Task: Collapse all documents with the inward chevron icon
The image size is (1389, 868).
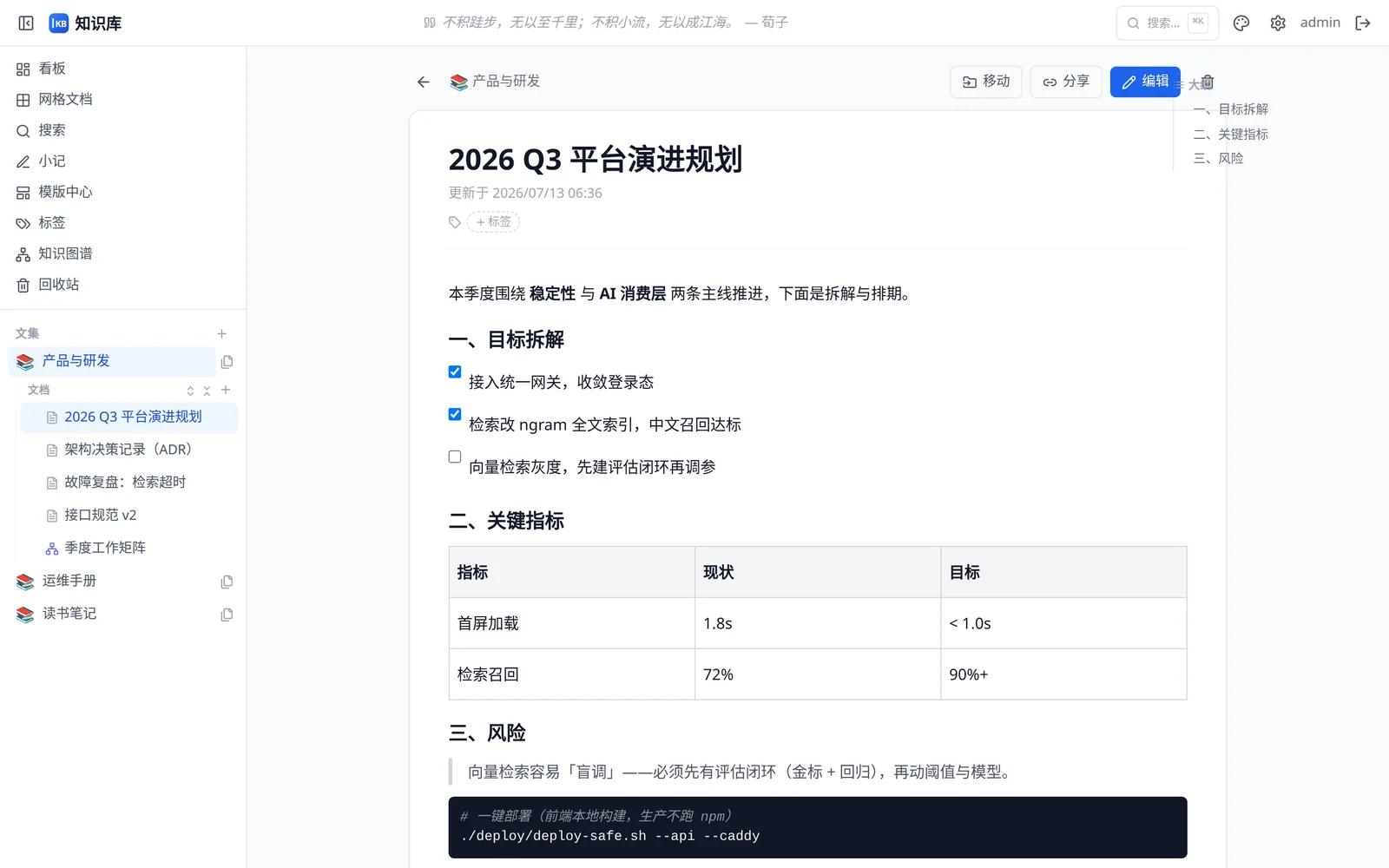Action: (207, 391)
